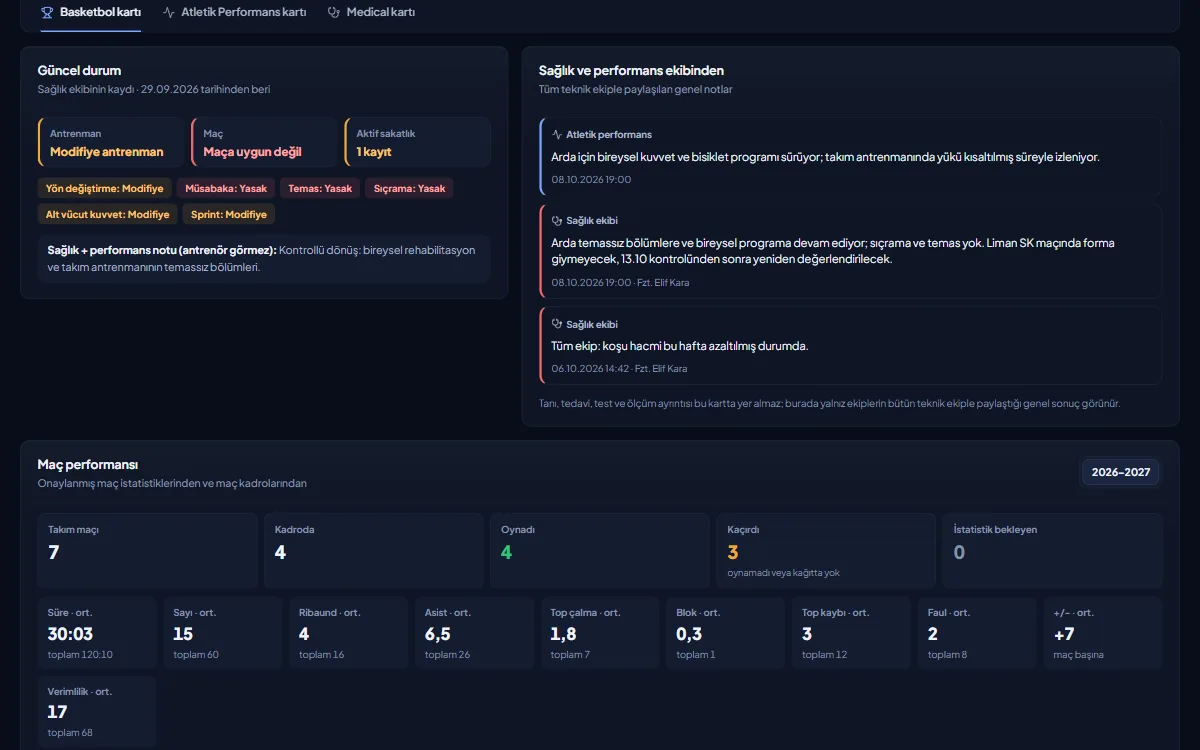Select the İstatistik bekleyen stat card
The image size is (1200, 750).
[1052, 551]
